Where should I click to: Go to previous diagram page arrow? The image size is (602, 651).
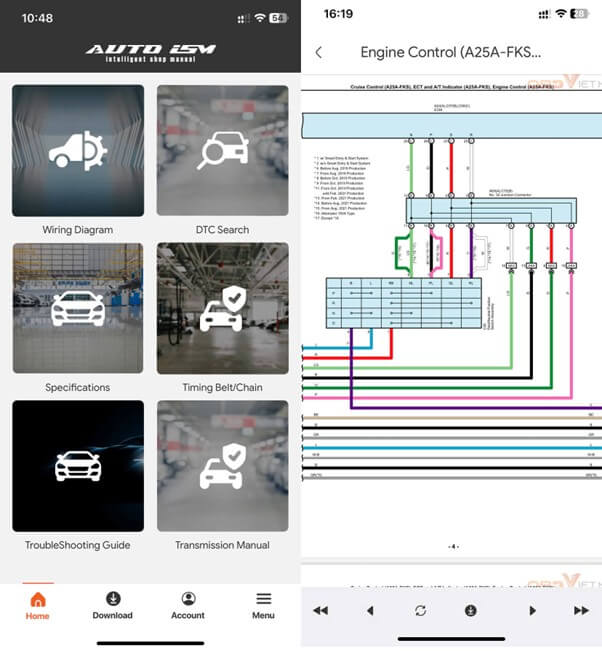tap(370, 610)
